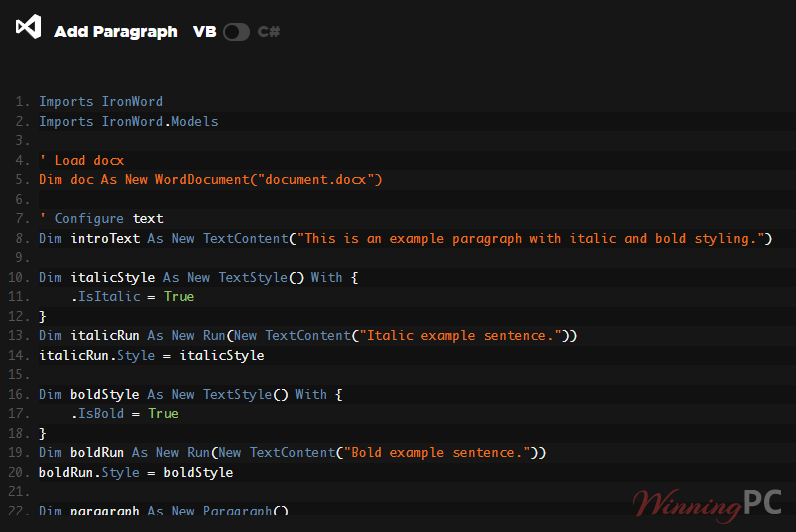Viewport: 796px width, 532px height.
Task: Click the "Imports IronWord" code line 1
Action: 101,102
